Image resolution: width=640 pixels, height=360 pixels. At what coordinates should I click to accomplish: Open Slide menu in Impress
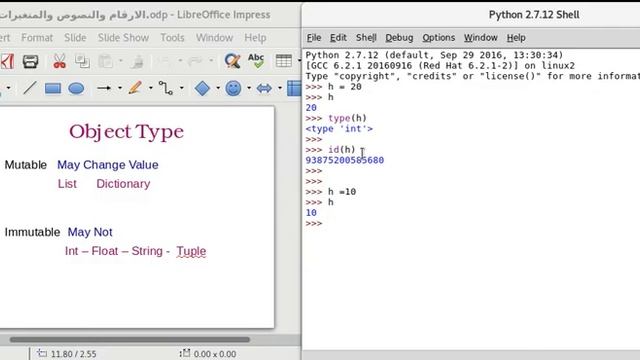(x=75, y=38)
